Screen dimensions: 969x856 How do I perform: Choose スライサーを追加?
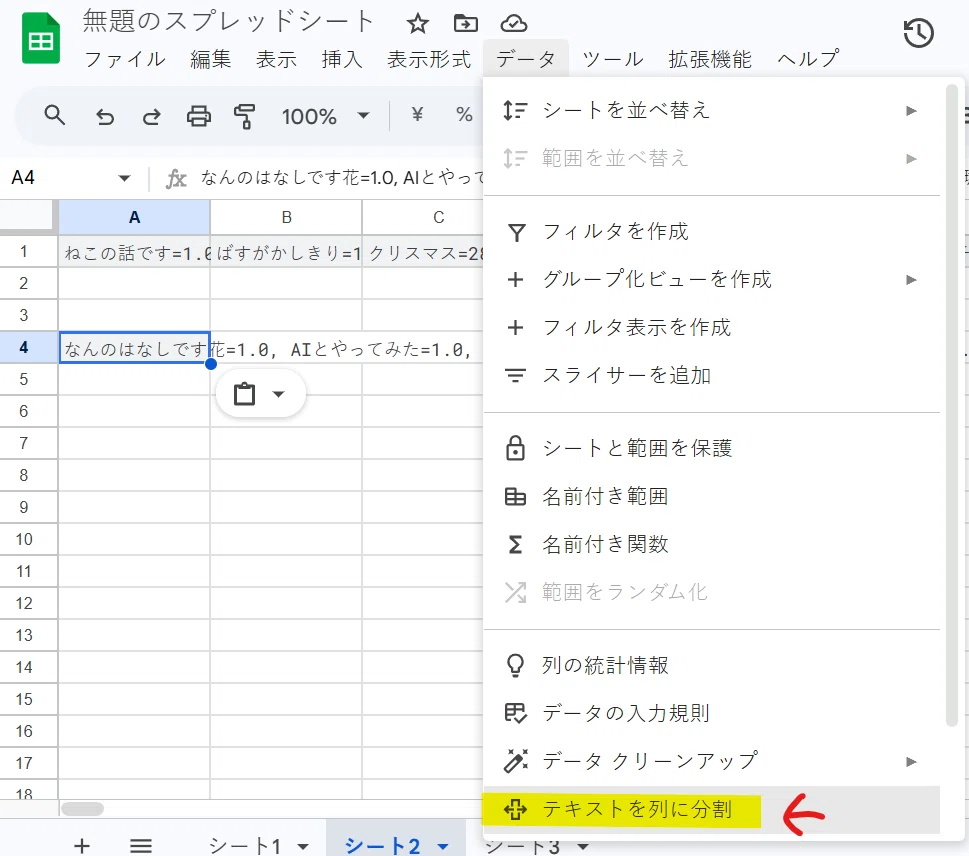coord(711,376)
